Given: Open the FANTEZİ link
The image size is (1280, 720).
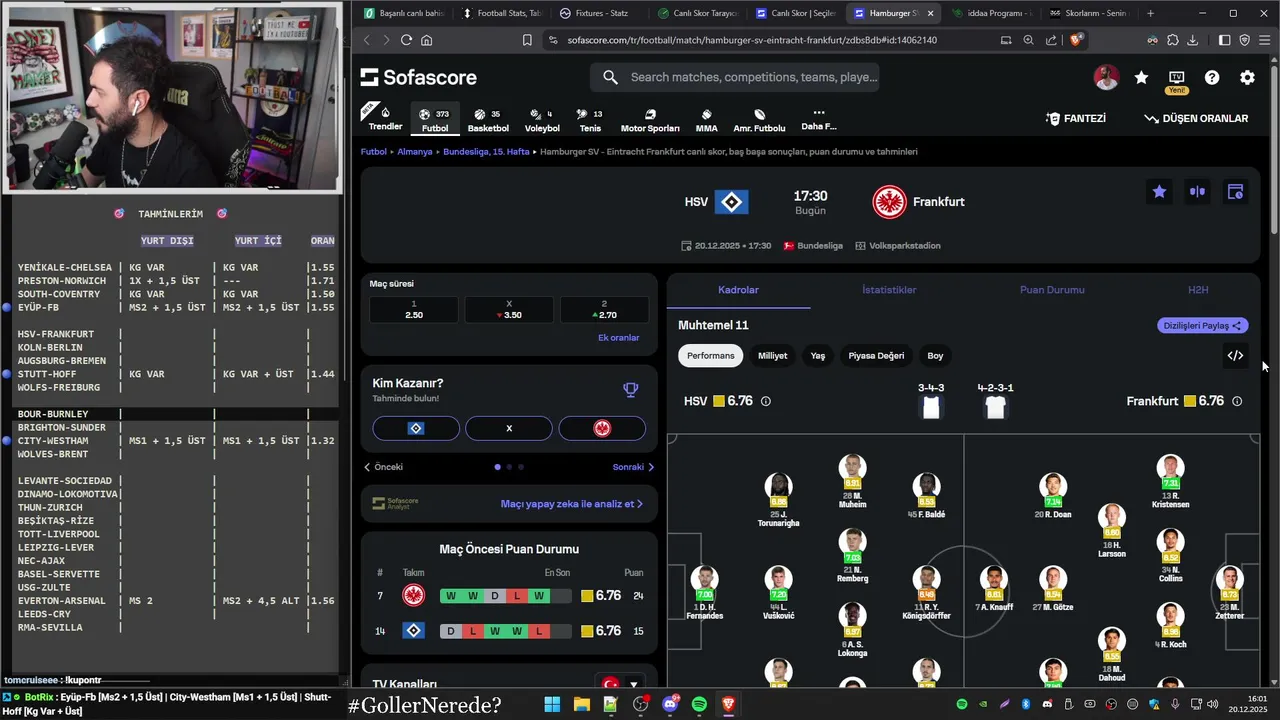Looking at the screenshot, I should [1076, 118].
